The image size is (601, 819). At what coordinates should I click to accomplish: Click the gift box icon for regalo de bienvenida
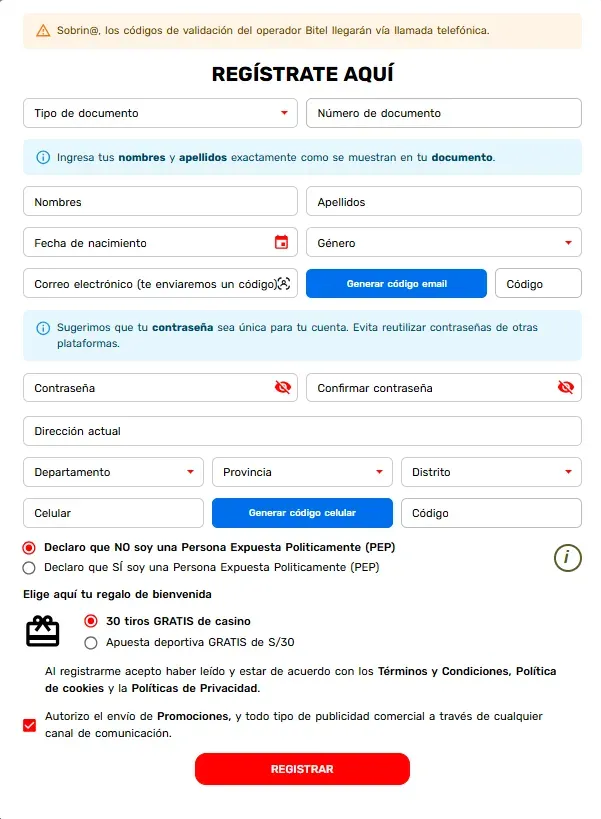pos(44,632)
